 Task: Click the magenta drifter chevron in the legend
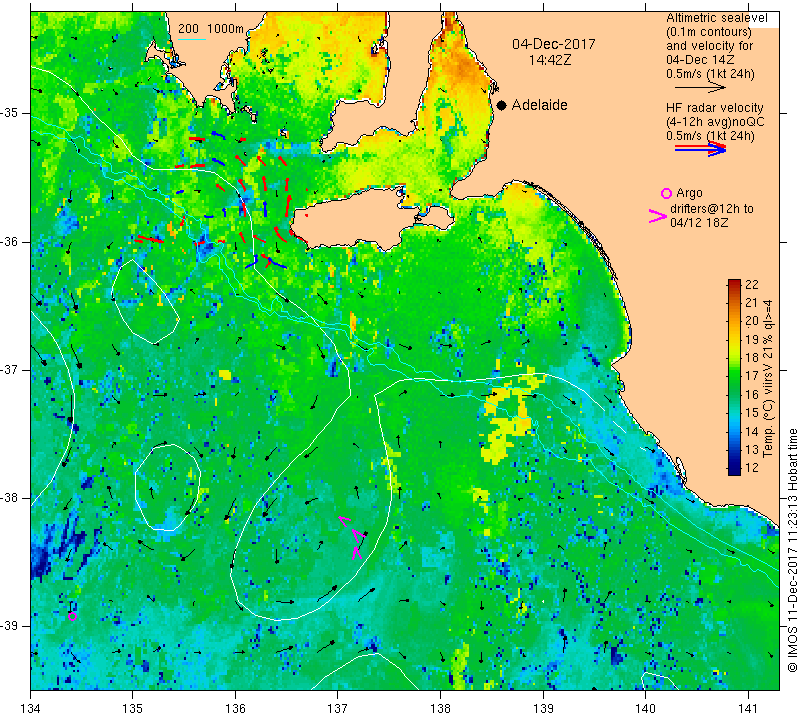point(658,216)
